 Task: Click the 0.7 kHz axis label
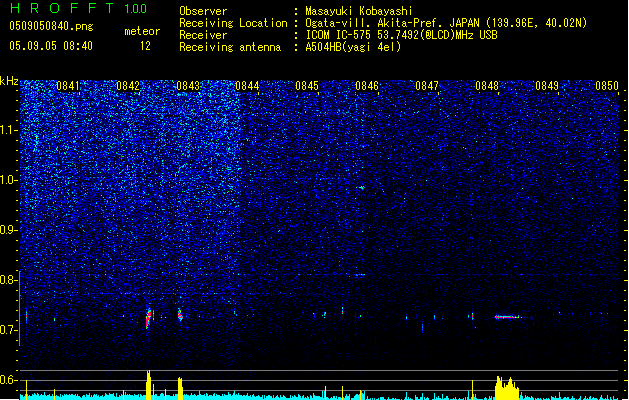[x=9, y=330]
